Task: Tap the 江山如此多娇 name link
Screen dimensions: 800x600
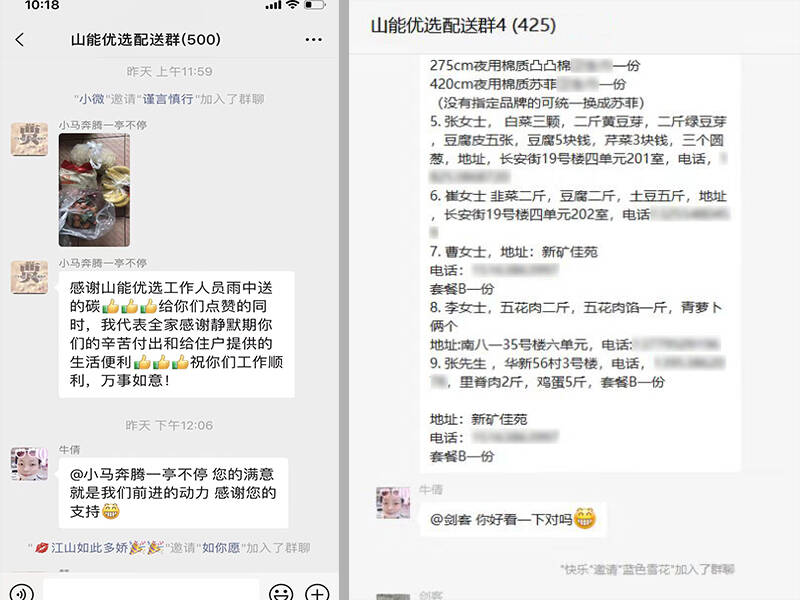Action: click(89, 547)
